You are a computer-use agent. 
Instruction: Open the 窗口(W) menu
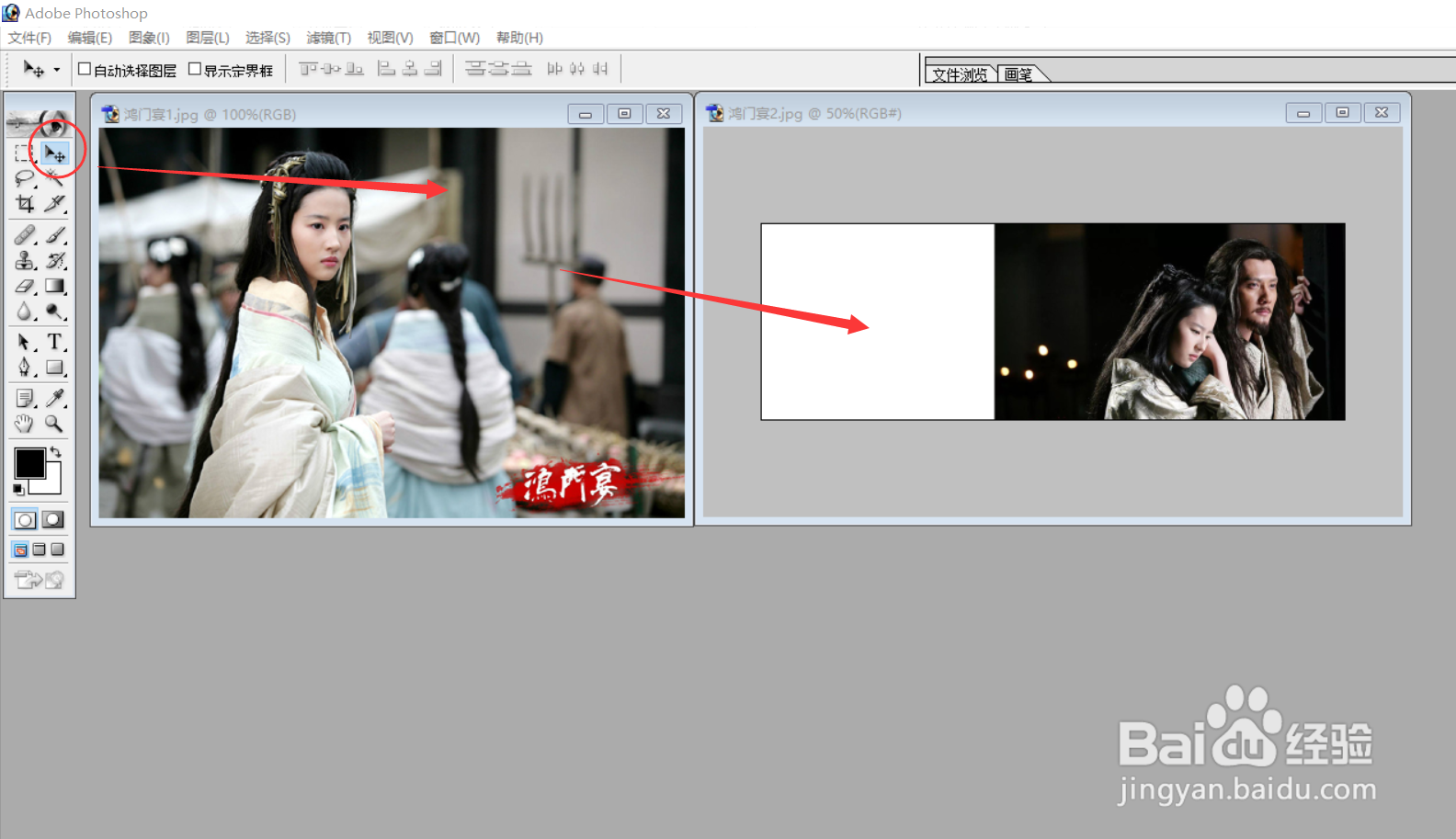click(x=455, y=38)
